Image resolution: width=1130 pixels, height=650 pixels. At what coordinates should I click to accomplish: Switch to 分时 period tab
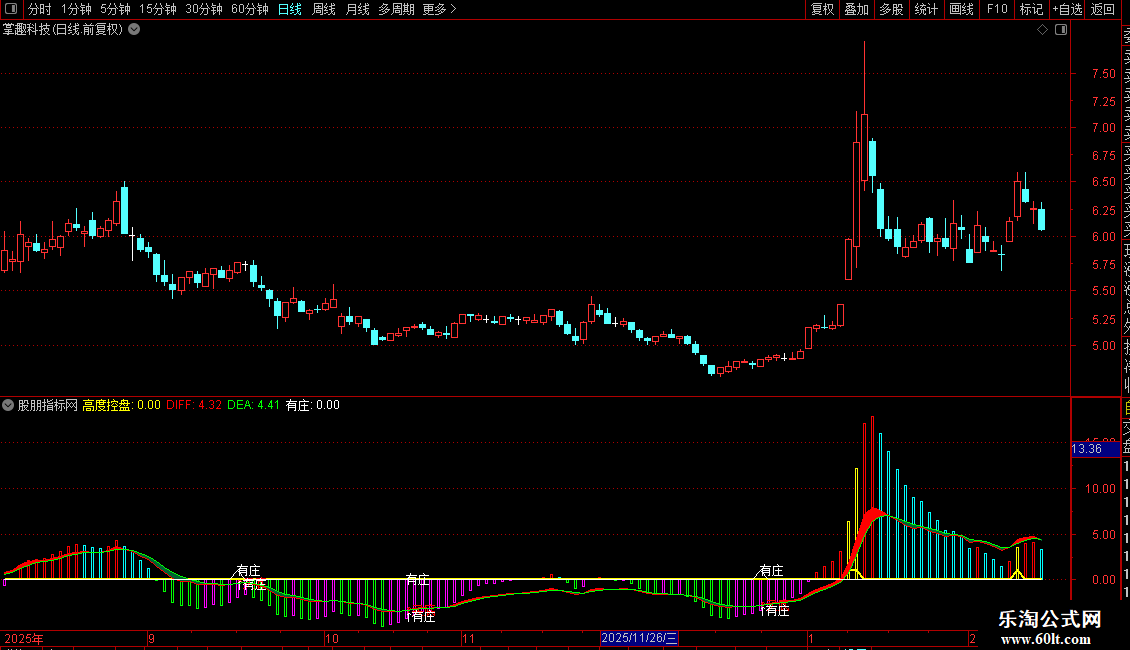click(x=40, y=9)
